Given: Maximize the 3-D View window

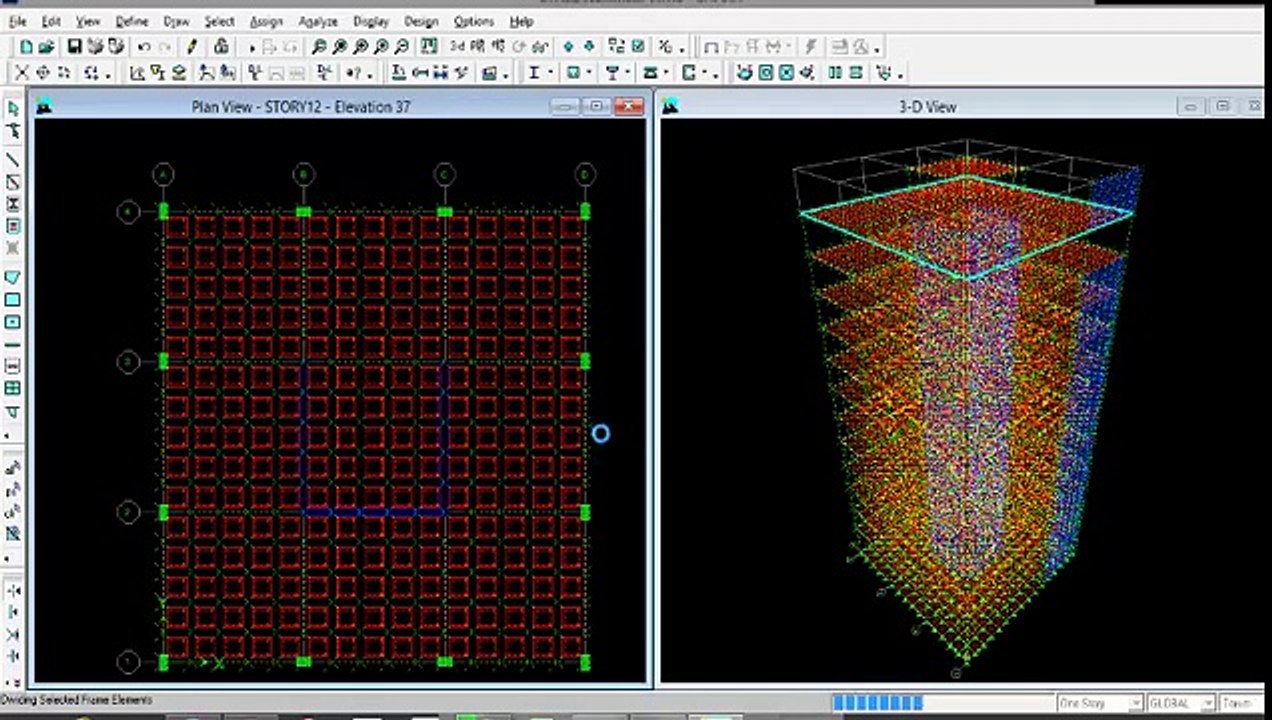Looking at the screenshot, I should [1222, 106].
